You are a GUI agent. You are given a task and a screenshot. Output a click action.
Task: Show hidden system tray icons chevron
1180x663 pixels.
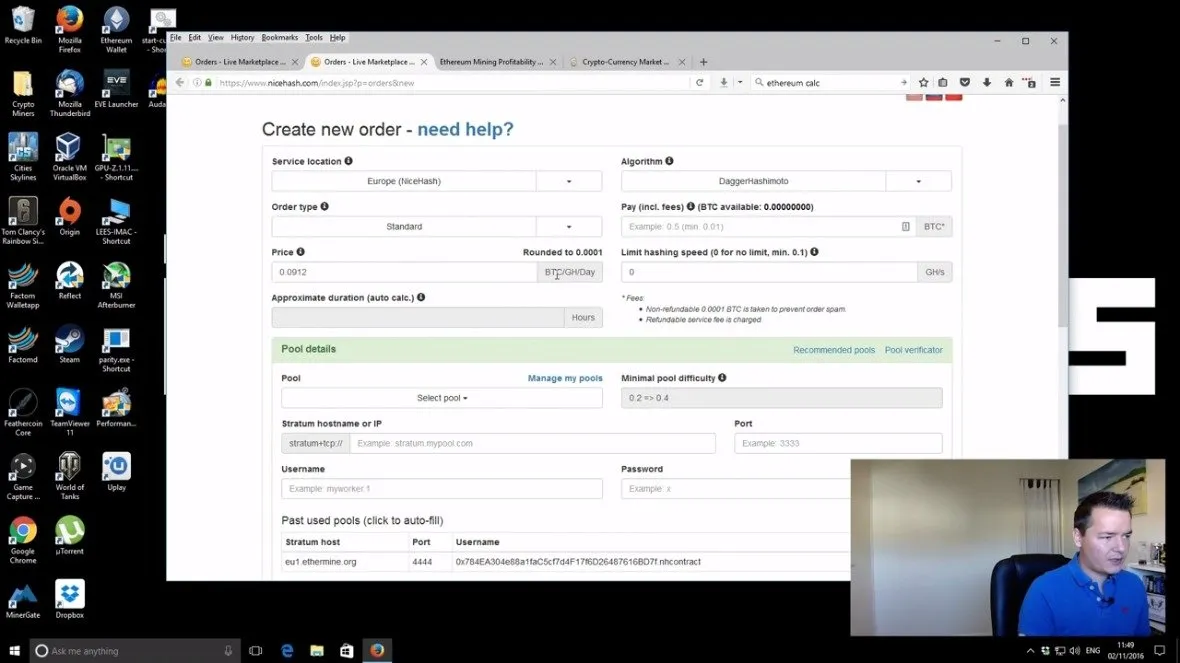point(1030,651)
